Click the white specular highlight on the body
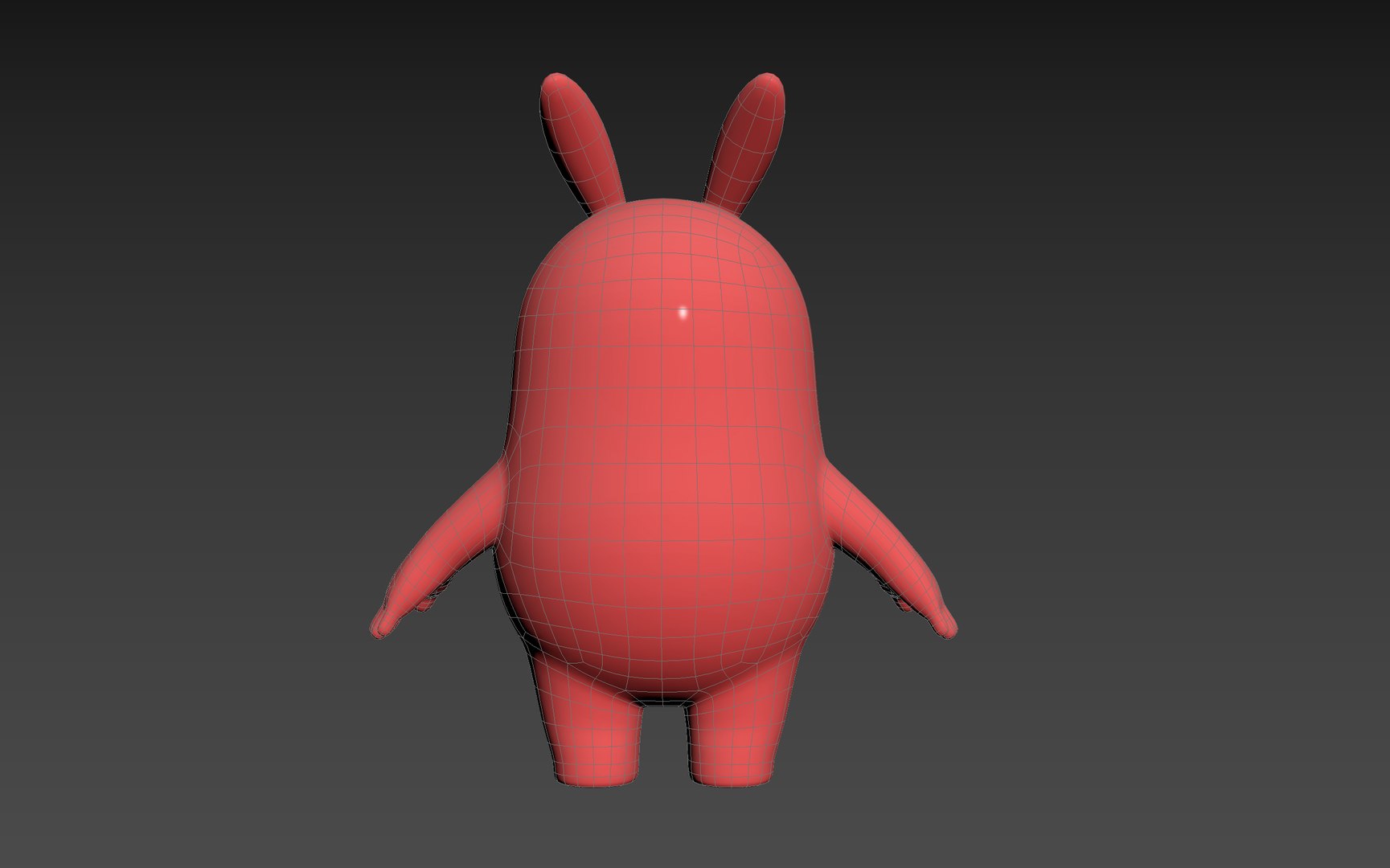The width and height of the screenshot is (1390, 868). [x=683, y=313]
